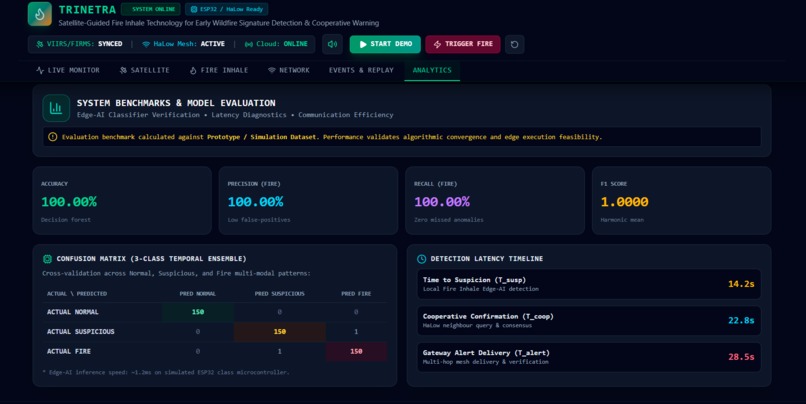Click the bar chart benchmarks icon
Screen dimensions: 806x404
(56, 108)
